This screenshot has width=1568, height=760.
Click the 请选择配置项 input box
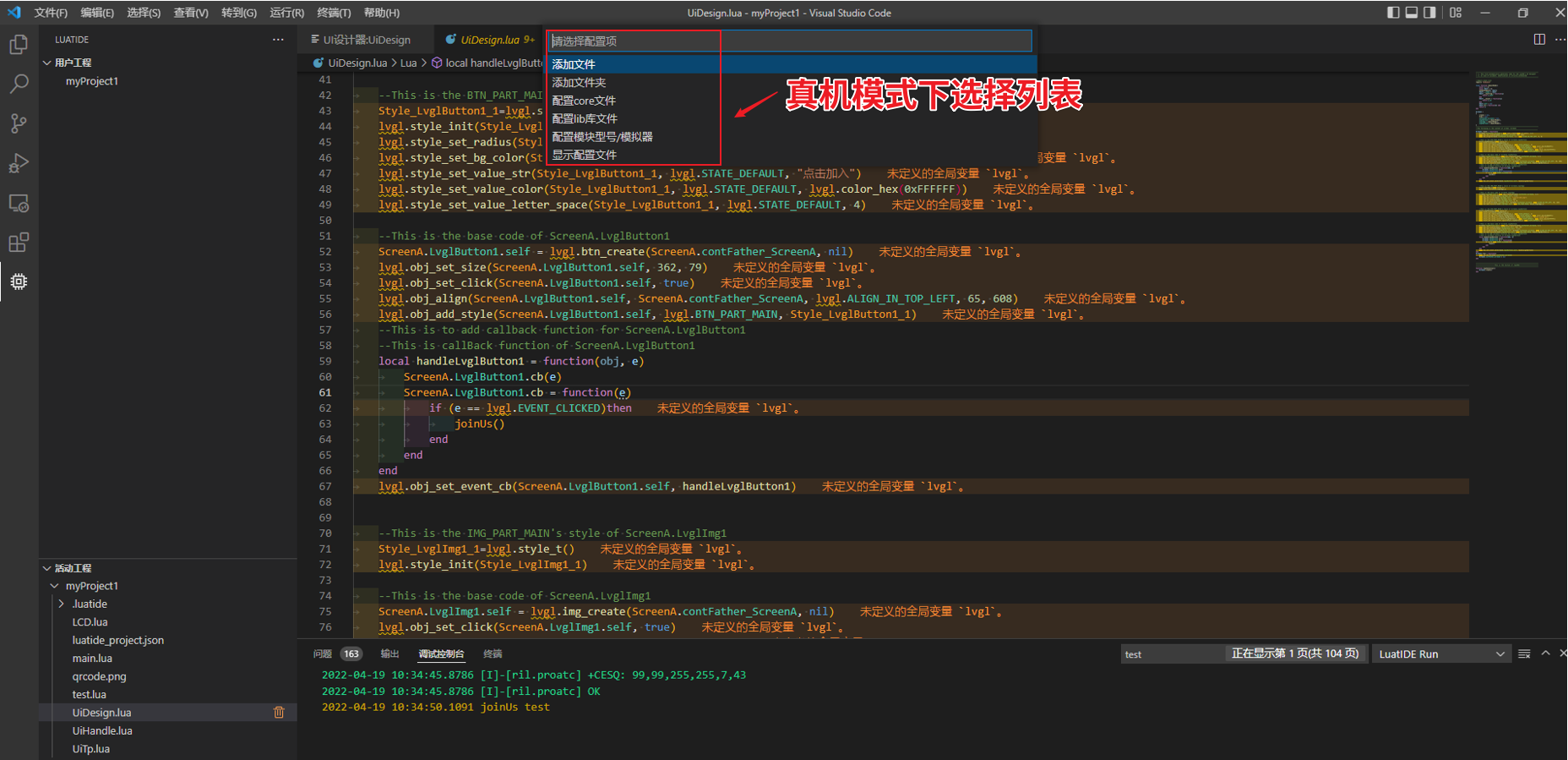(790, 41)
